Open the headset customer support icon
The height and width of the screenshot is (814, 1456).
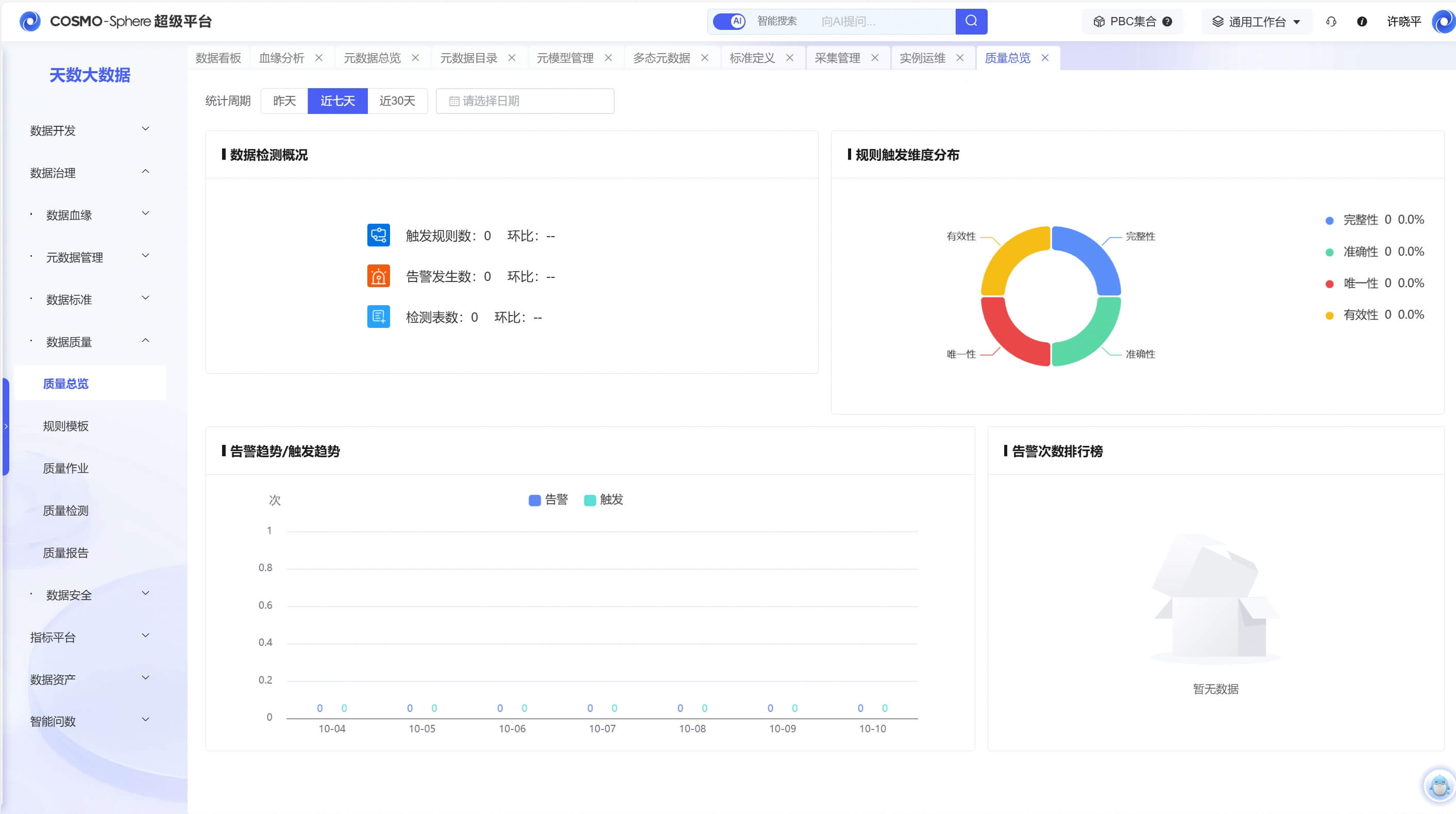[1331, 22]
